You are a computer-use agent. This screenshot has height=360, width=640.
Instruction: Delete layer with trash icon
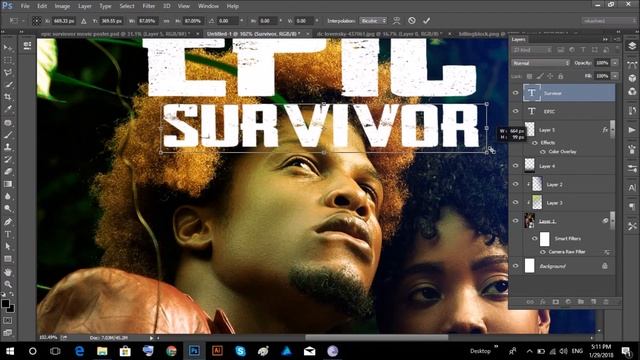click(606, 302)
